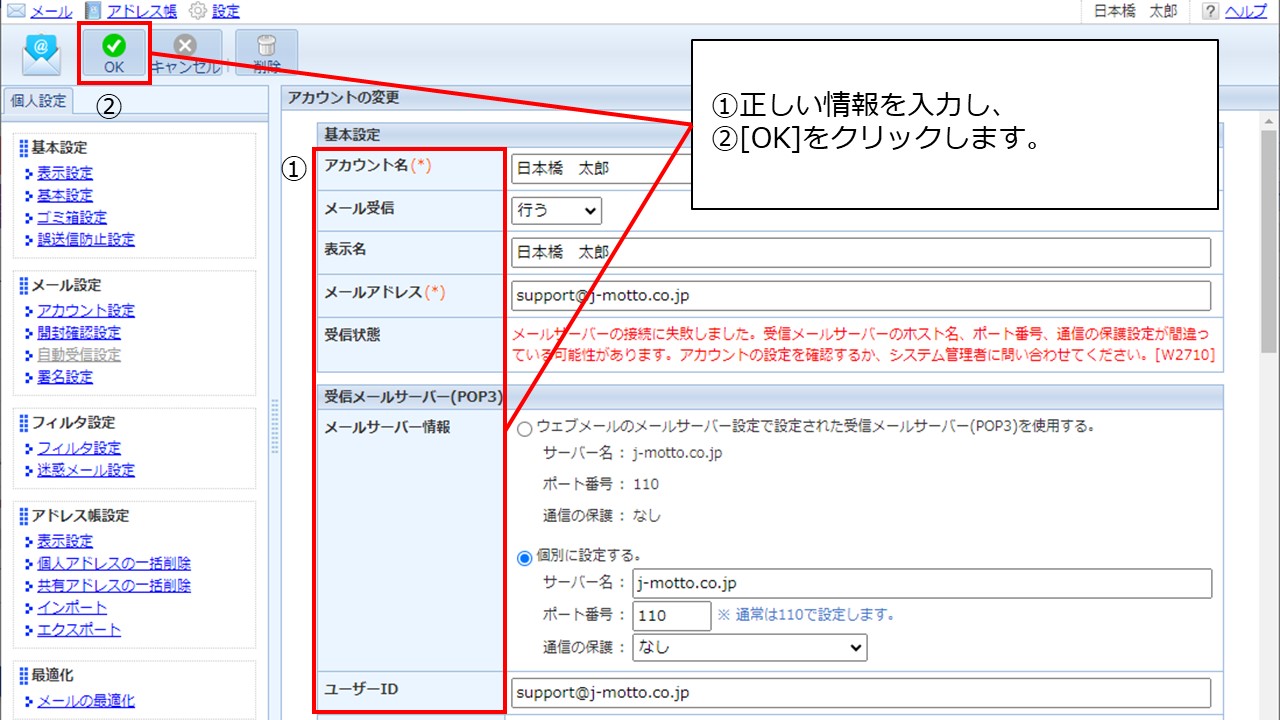Screen dimensions: 1280x720
Task: Open インポート in the sidebar
Action: coord(72,607)
